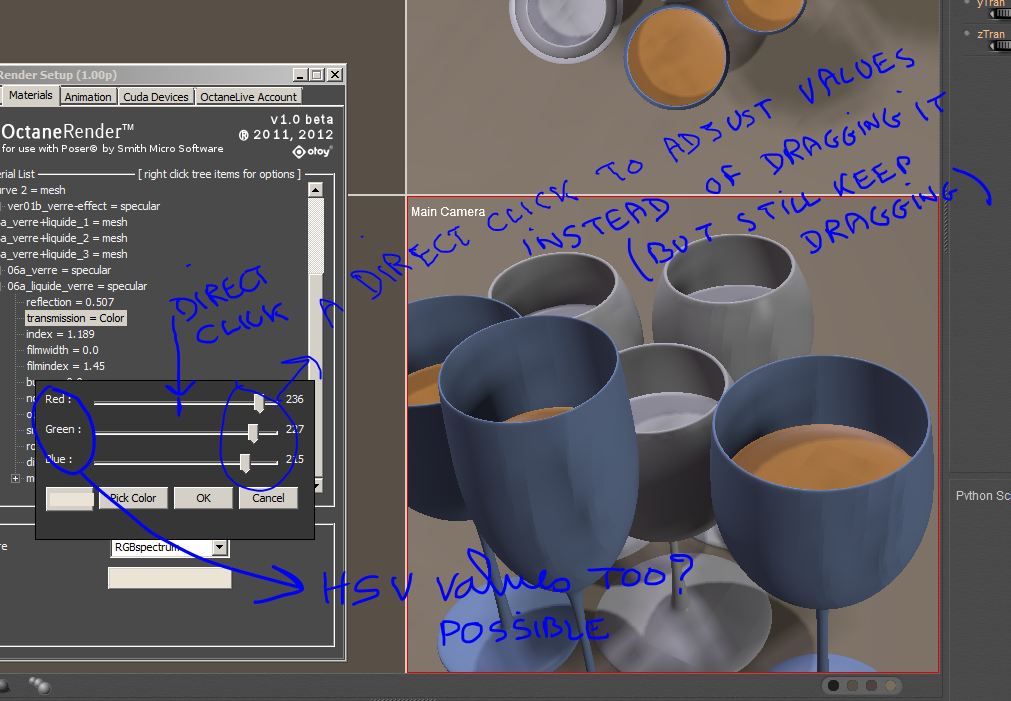Click the three-spheres icon at bottom left
Image resolution: width=1011 pixels, height=701 pixels.
click(39, 685)
